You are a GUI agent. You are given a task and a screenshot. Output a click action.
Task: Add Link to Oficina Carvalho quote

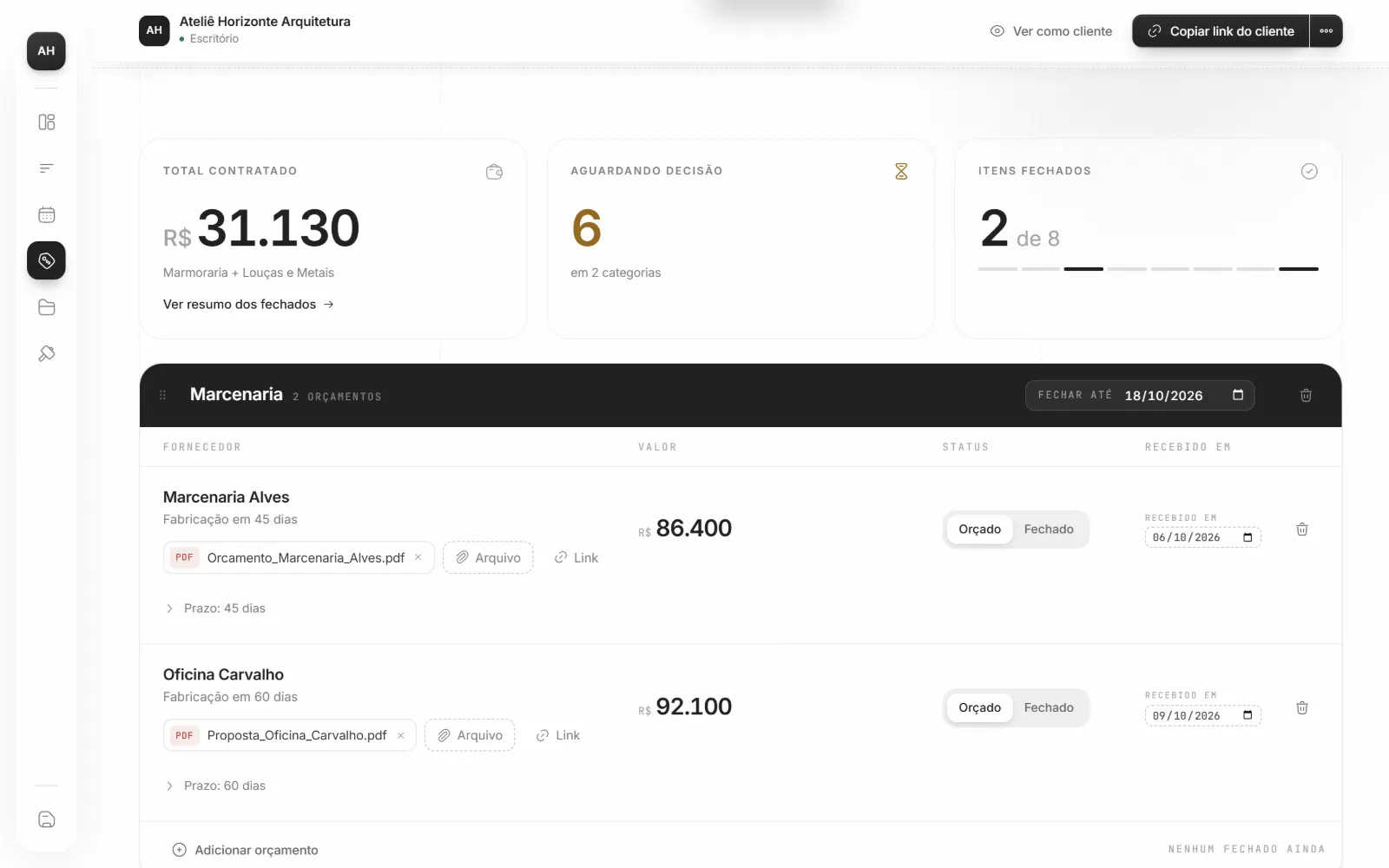[558, 735]
